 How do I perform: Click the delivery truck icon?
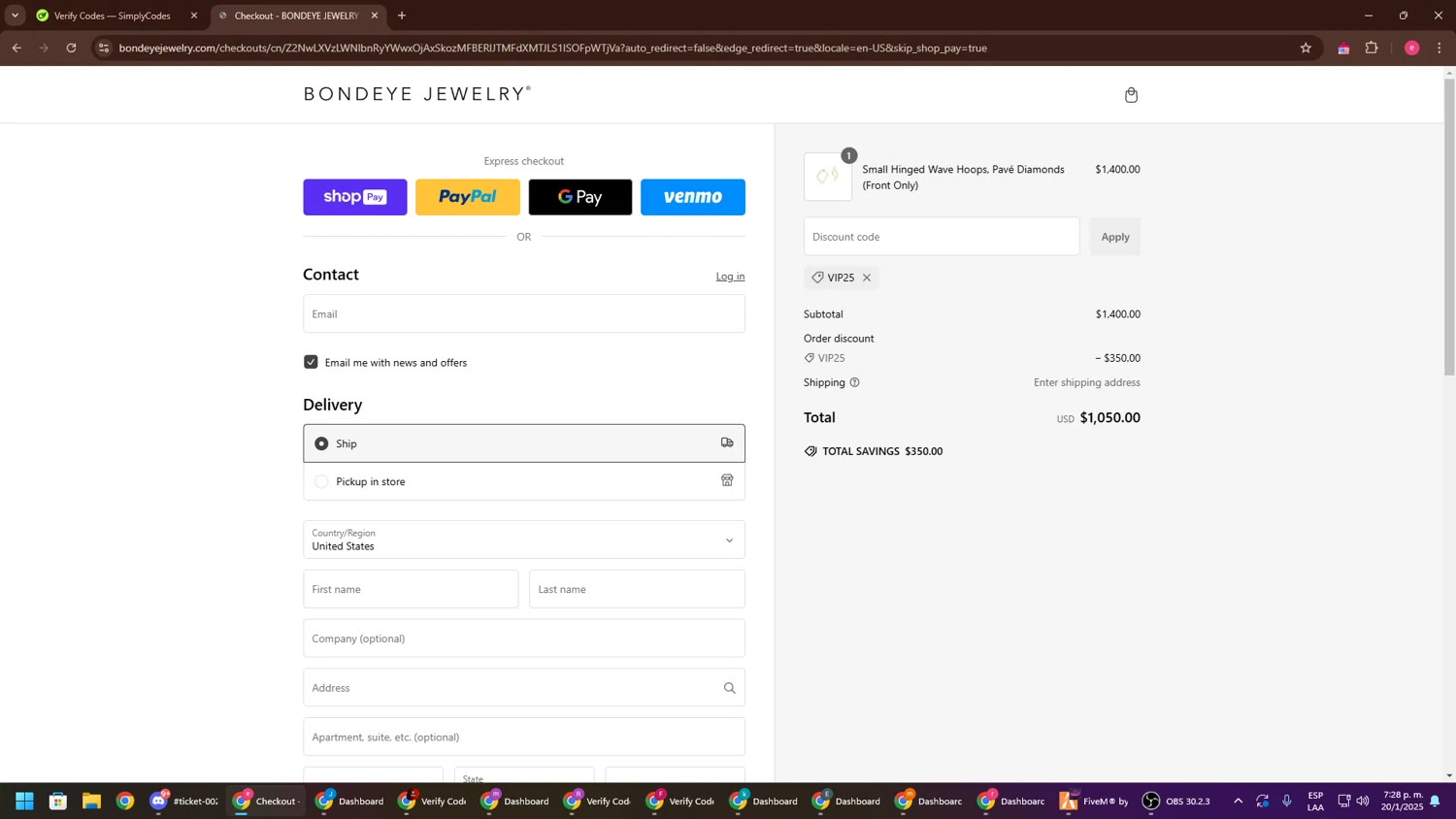point(727,442)
